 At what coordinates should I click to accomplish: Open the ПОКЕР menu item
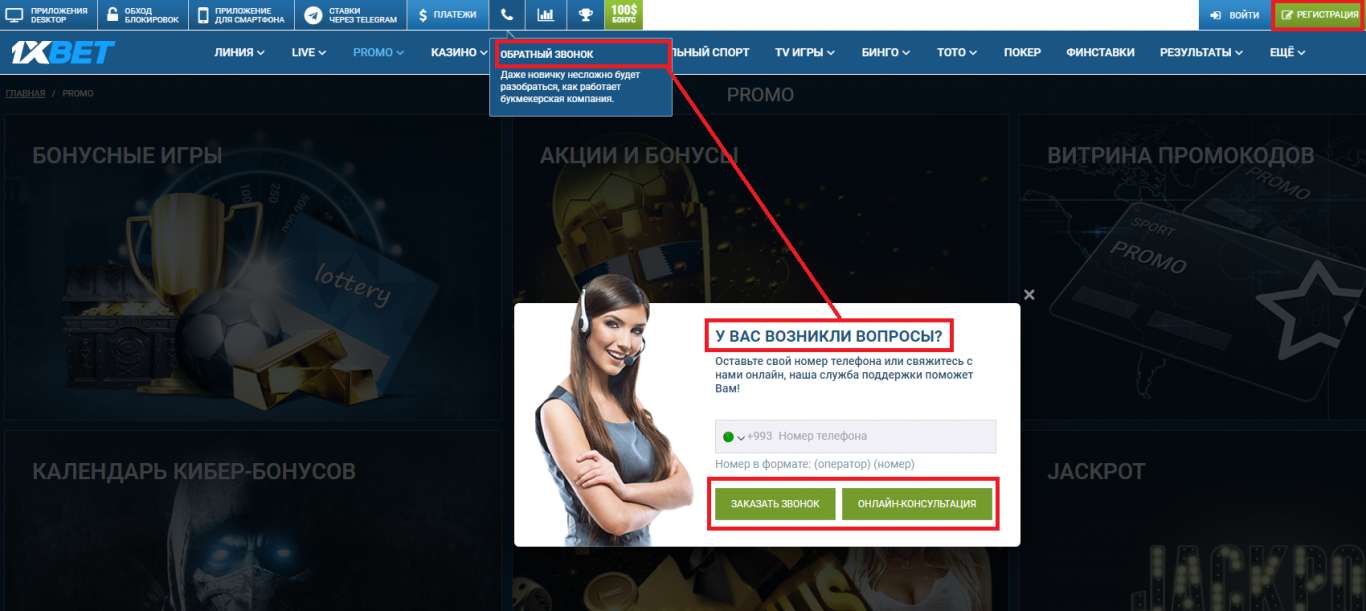point(1022,52)
